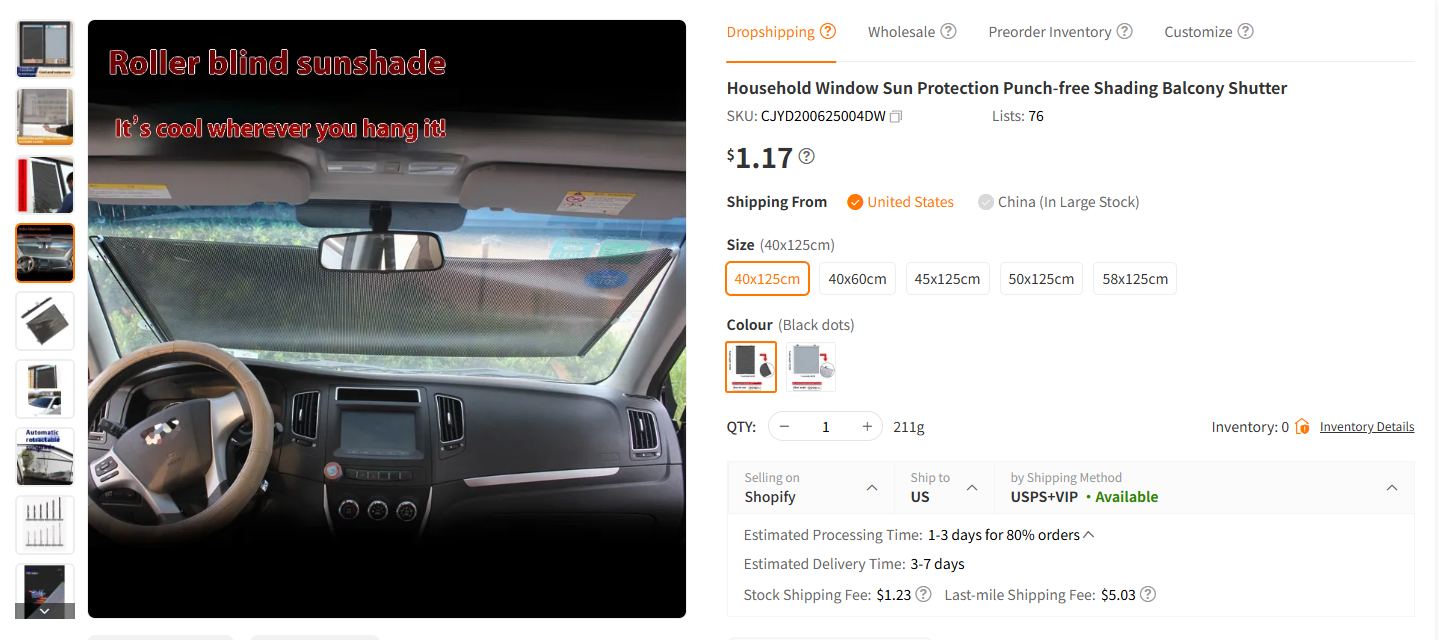Click the question mark next to Wholesale
1439x640 pixels.
948,31
